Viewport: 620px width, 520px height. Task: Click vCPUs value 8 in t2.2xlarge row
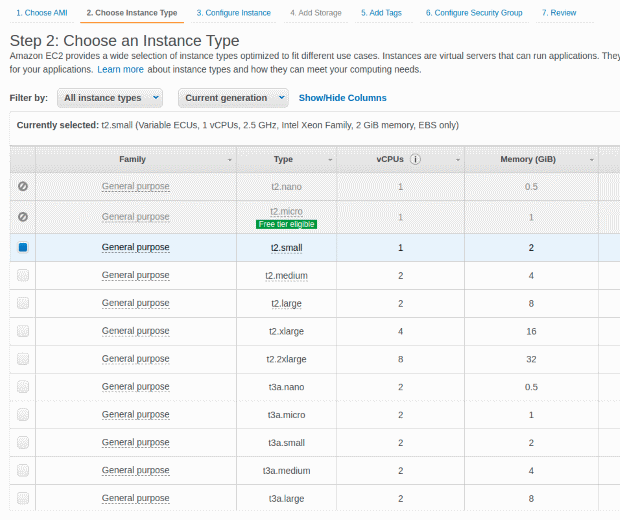click(x=401, y=359)
